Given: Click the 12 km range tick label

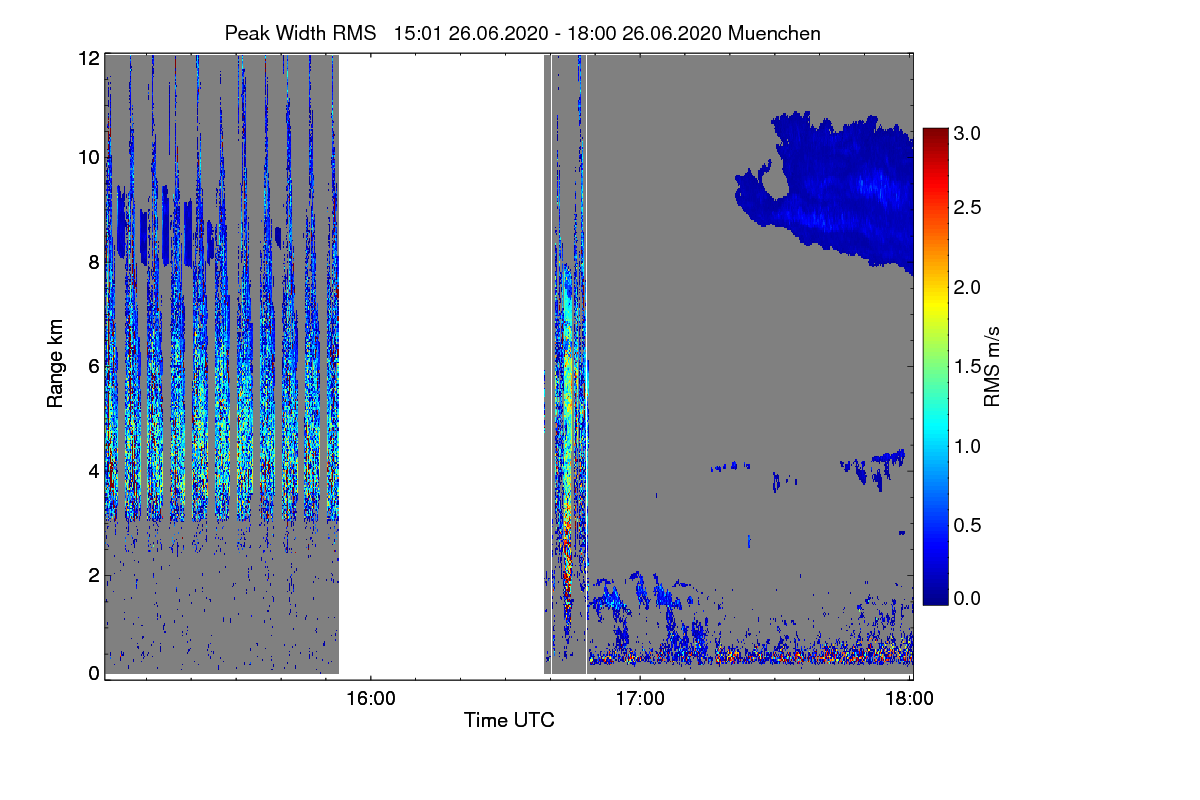Looking at the screenshot, I should click(89, 58).
